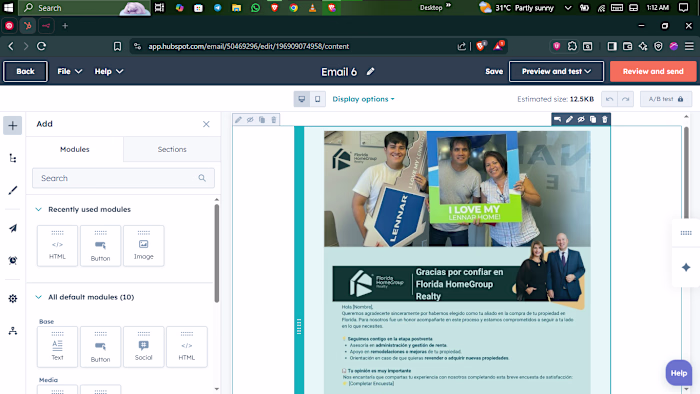Open the settings gear icon in sidebar

[x=12, y=299]
